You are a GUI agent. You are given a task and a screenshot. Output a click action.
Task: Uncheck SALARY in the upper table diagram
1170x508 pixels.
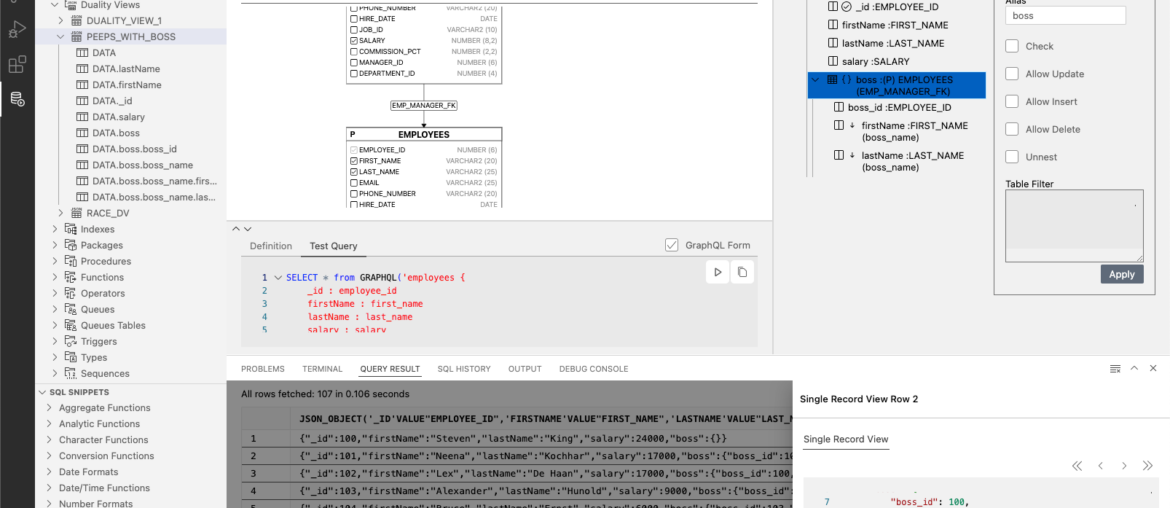pyautogui.click(x=354, y=41)
